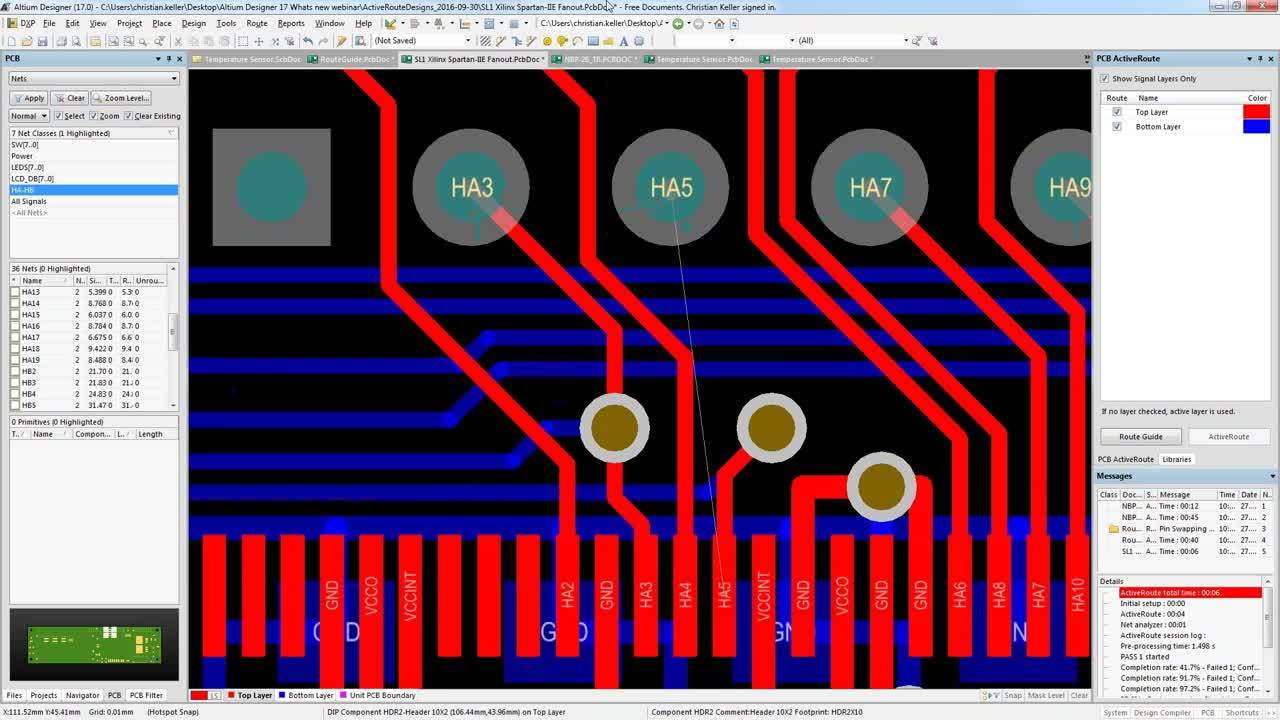The height and width of the screenshot is (720, 1280).
Task: Open the Normal mode dropdown
Action: pyautogui.click(x=29, y=116)
